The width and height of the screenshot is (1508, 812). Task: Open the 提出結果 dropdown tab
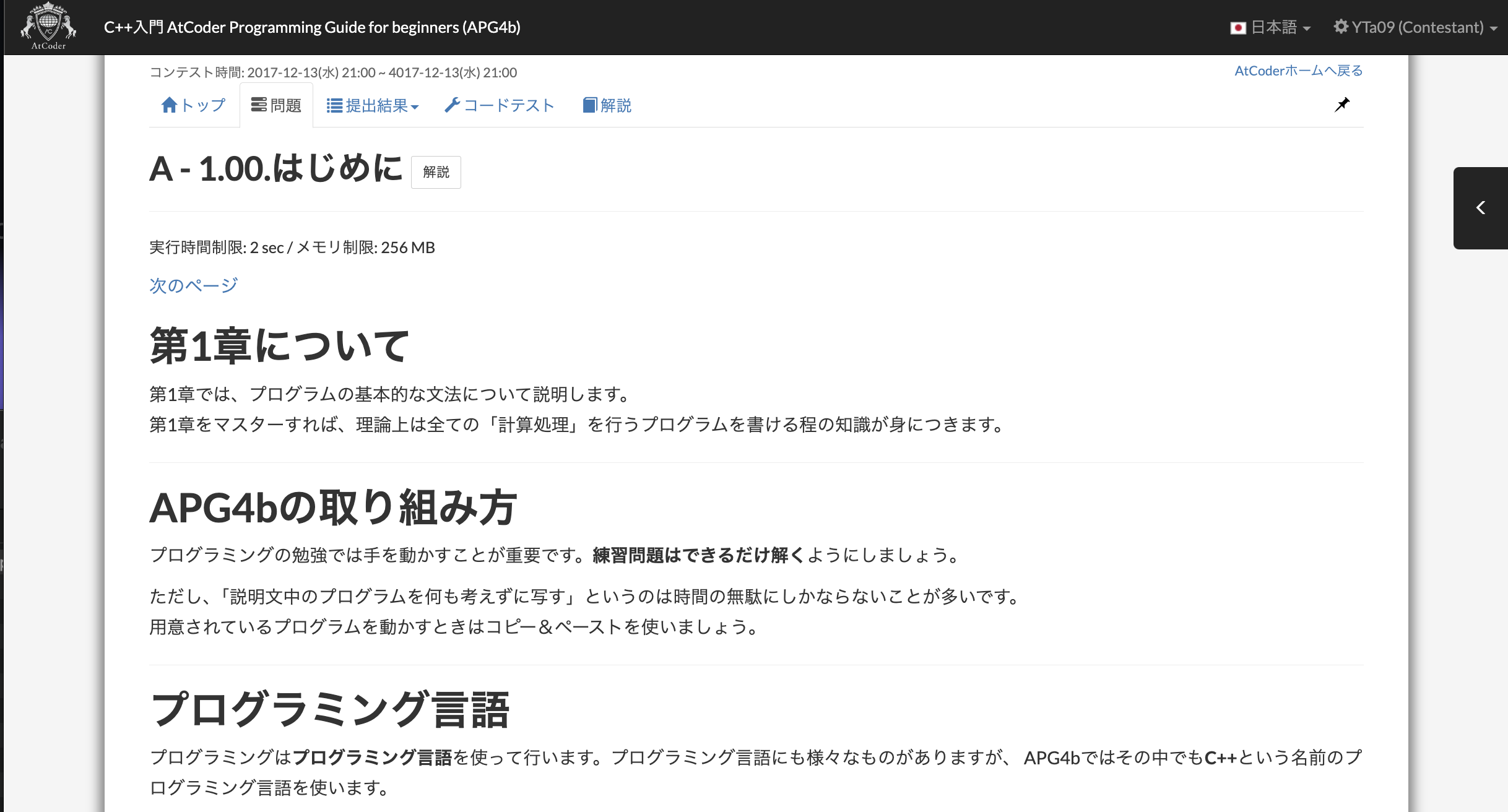373,106
